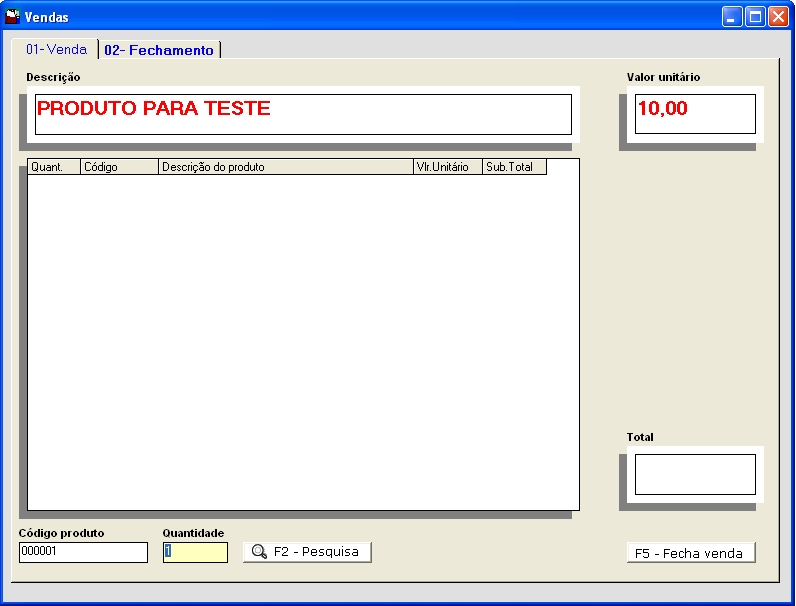This screenshot has height=606, width=796.
Task: Click the Descrição field showing PRODUTO PARA TESTE
Action: tap(303, 114)
